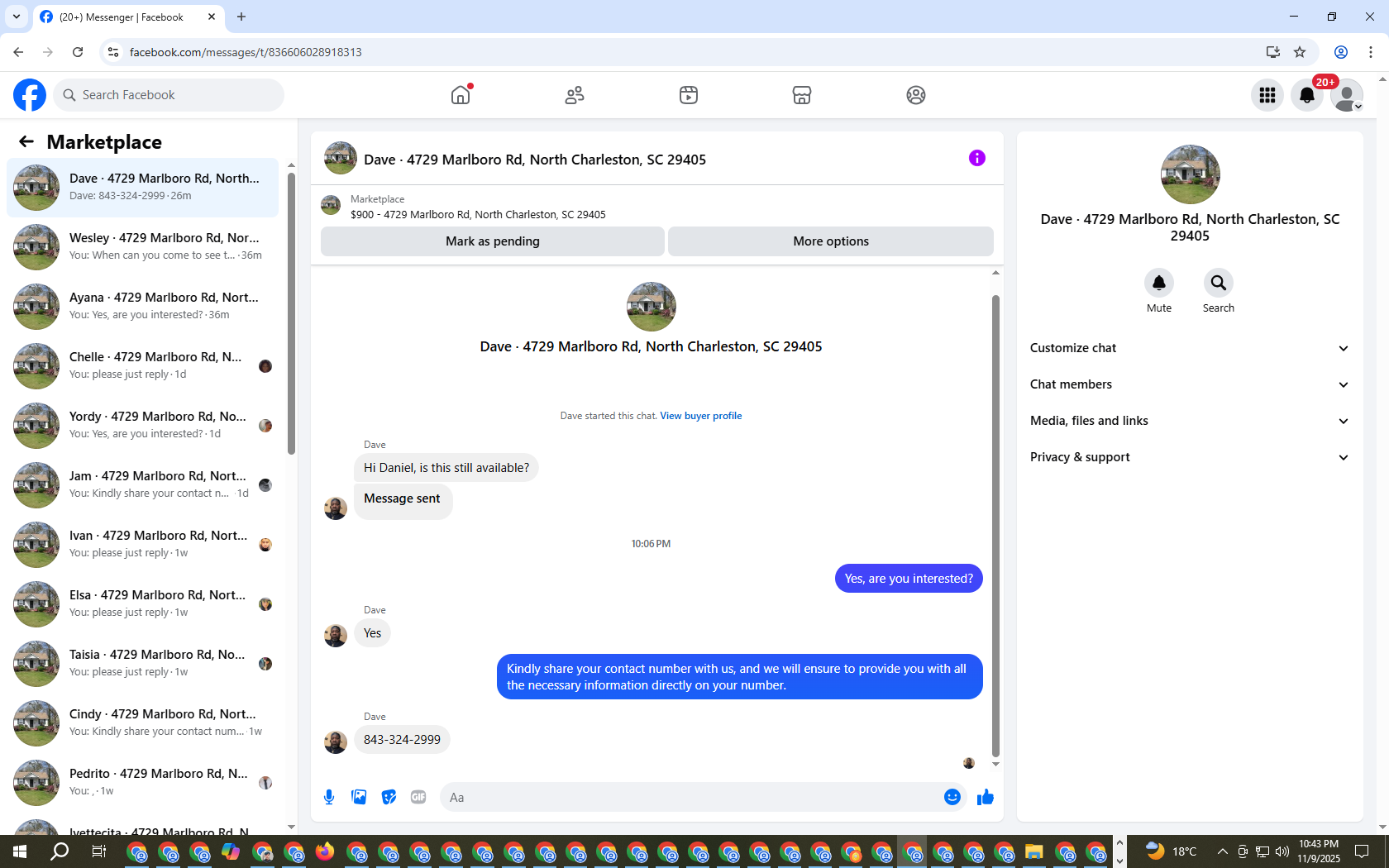Screen dimensions: 1389x868
Task: Mark the listing as pending
Action: 493,241
